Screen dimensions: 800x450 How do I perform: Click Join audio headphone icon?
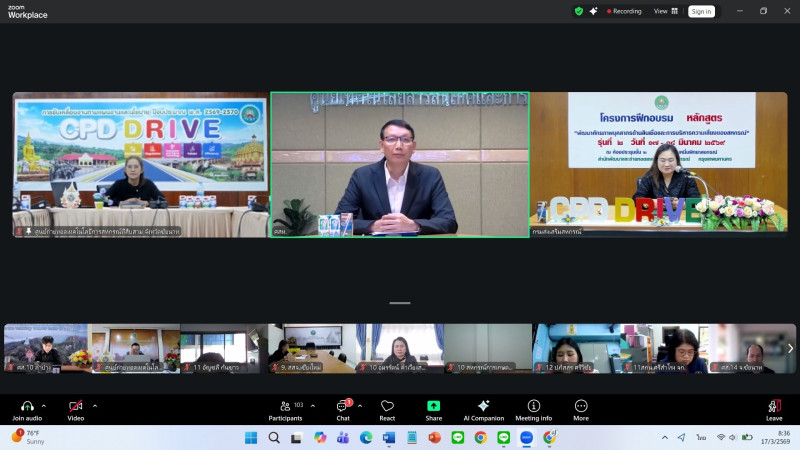pos(27,406)
